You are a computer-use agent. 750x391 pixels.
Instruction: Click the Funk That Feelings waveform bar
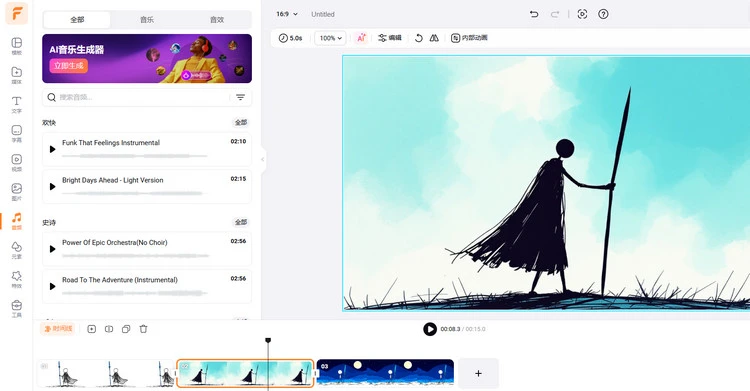coord(135,156)
